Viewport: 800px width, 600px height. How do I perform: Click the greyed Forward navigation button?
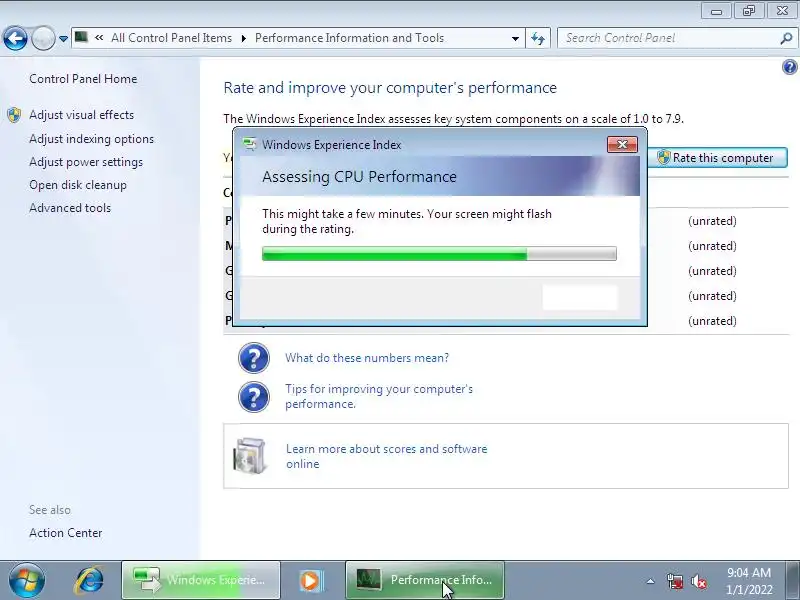[43, 38]
